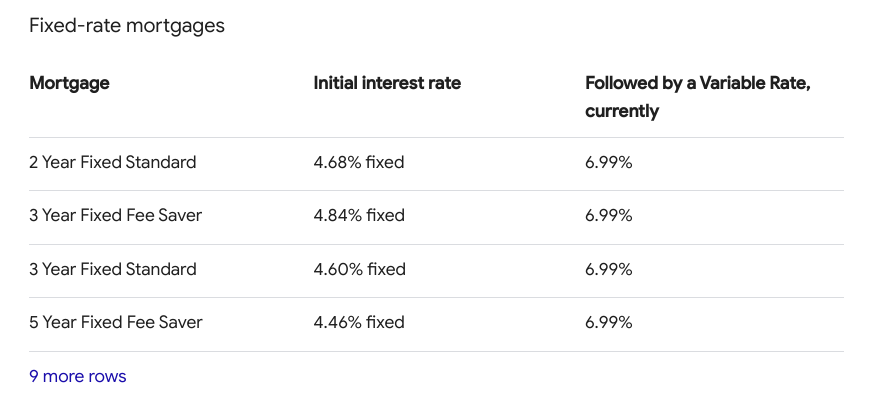Expand the table via '9 more rows'
Image resolution: width=887 pixels, height=409 pixels.
[77, 376]
